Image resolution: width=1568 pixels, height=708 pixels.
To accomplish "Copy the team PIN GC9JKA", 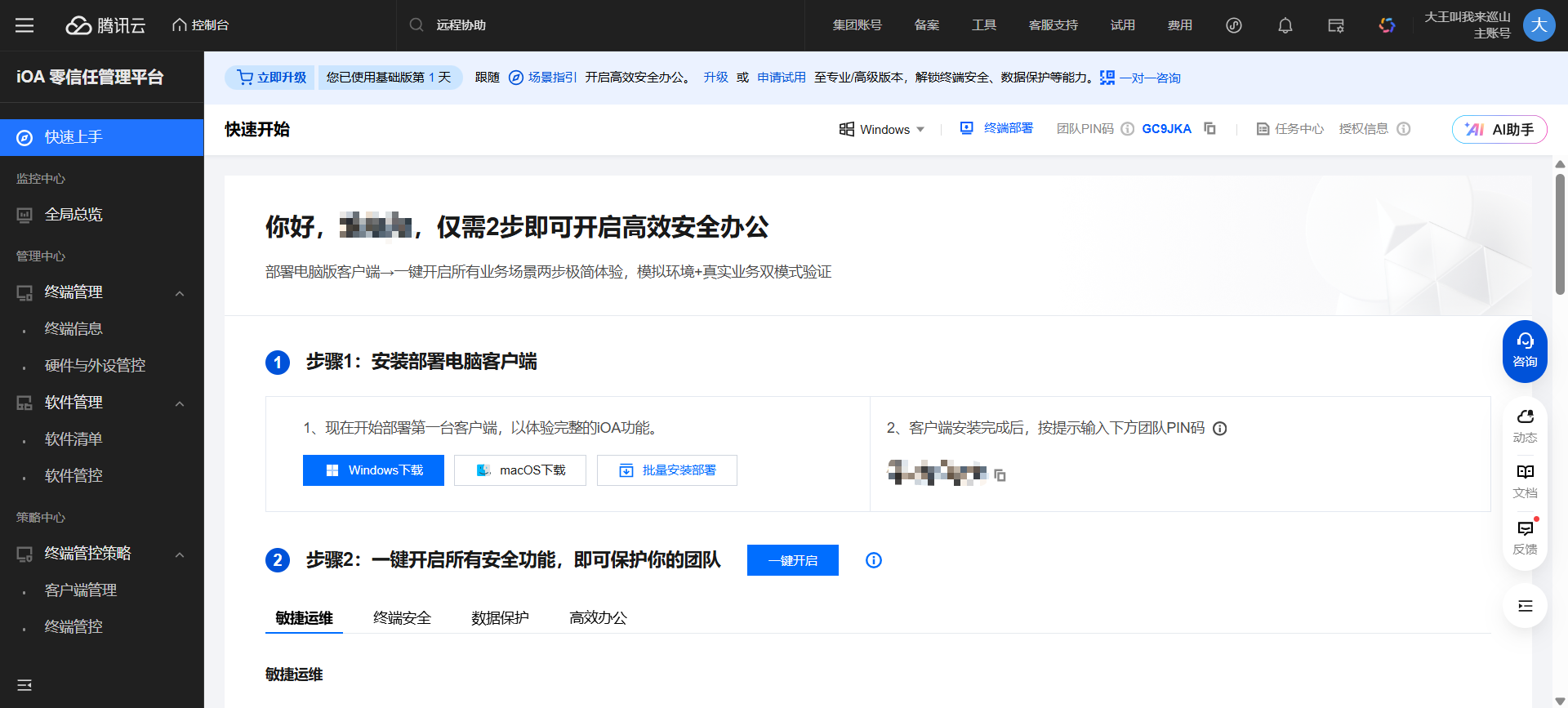I will pyautogui.click(x=1210, y=129).
